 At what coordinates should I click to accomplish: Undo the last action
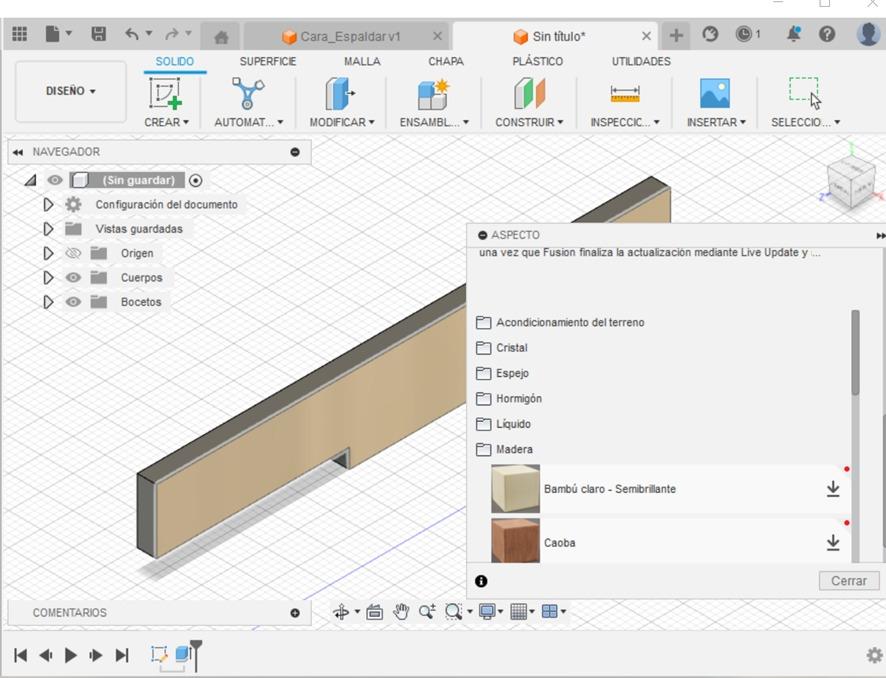pyautogui.click(x=132, y=34)
